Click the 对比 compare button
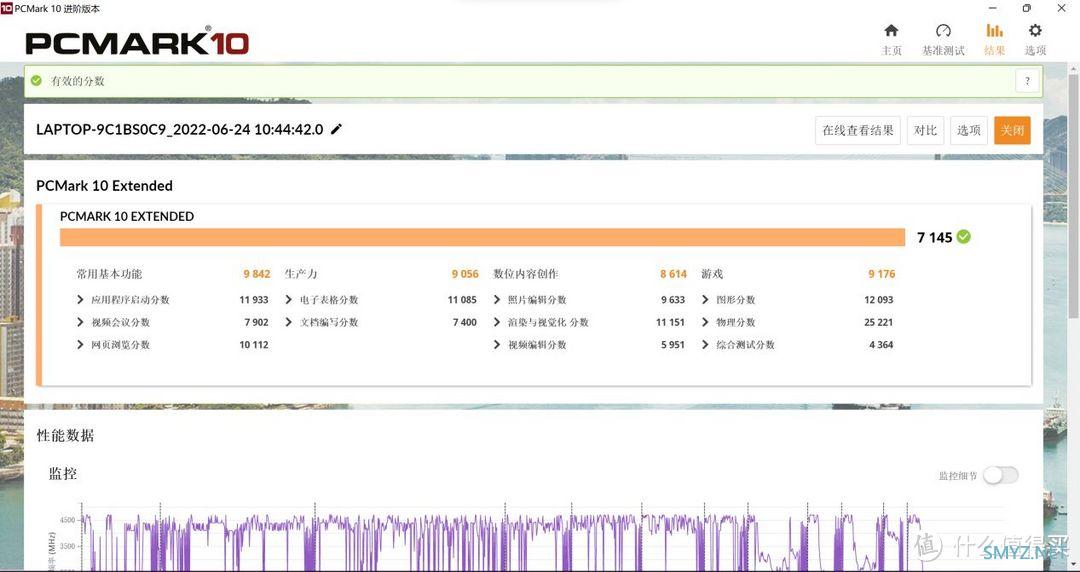 pos(925,130)
